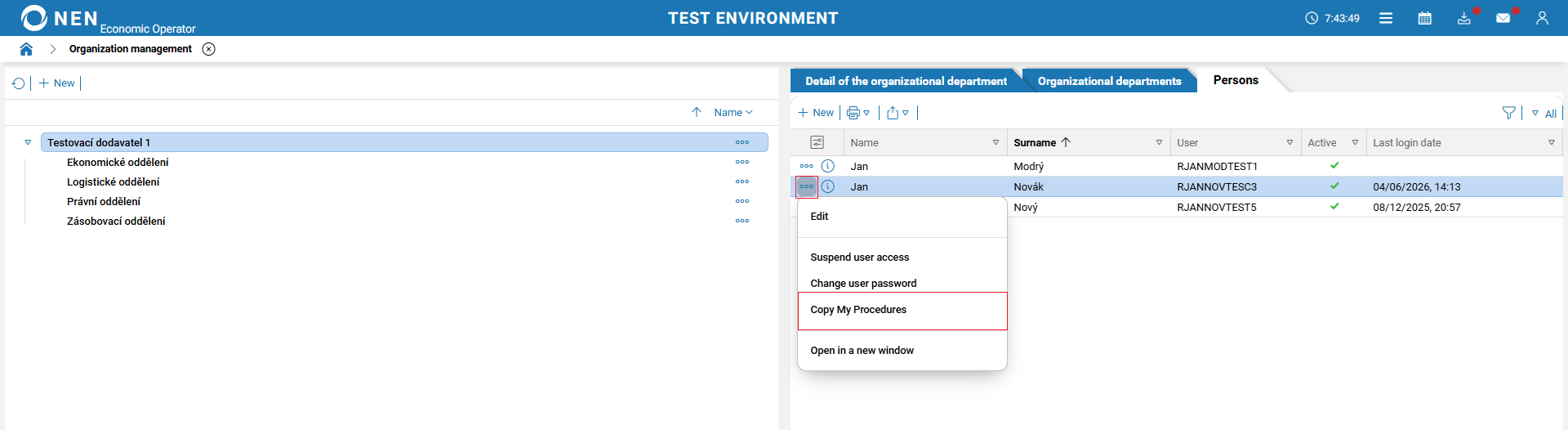Open the User column filter dropdown
The image size is (1568, 430).
tap(1290, 142)
